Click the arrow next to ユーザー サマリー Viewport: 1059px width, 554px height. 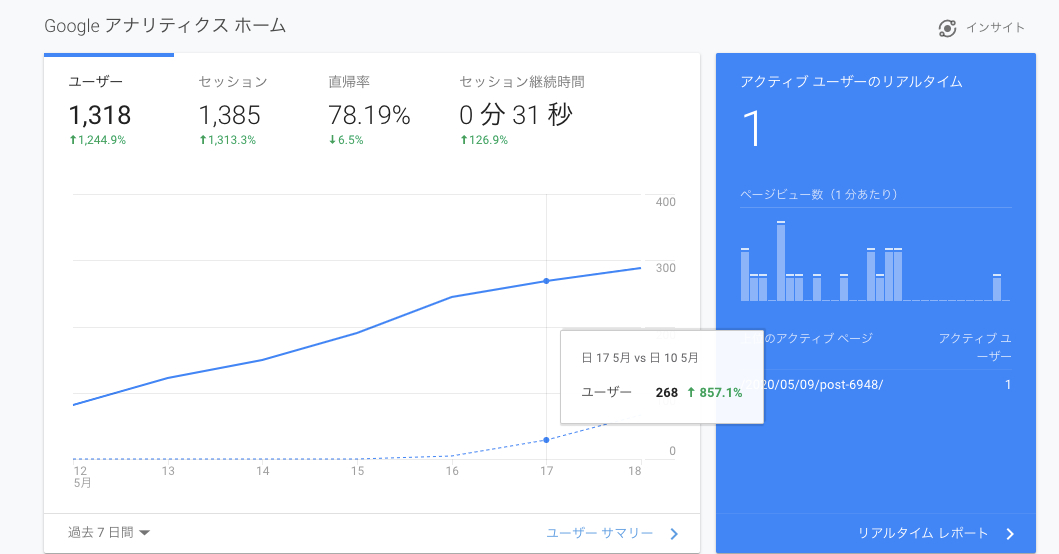674,534
